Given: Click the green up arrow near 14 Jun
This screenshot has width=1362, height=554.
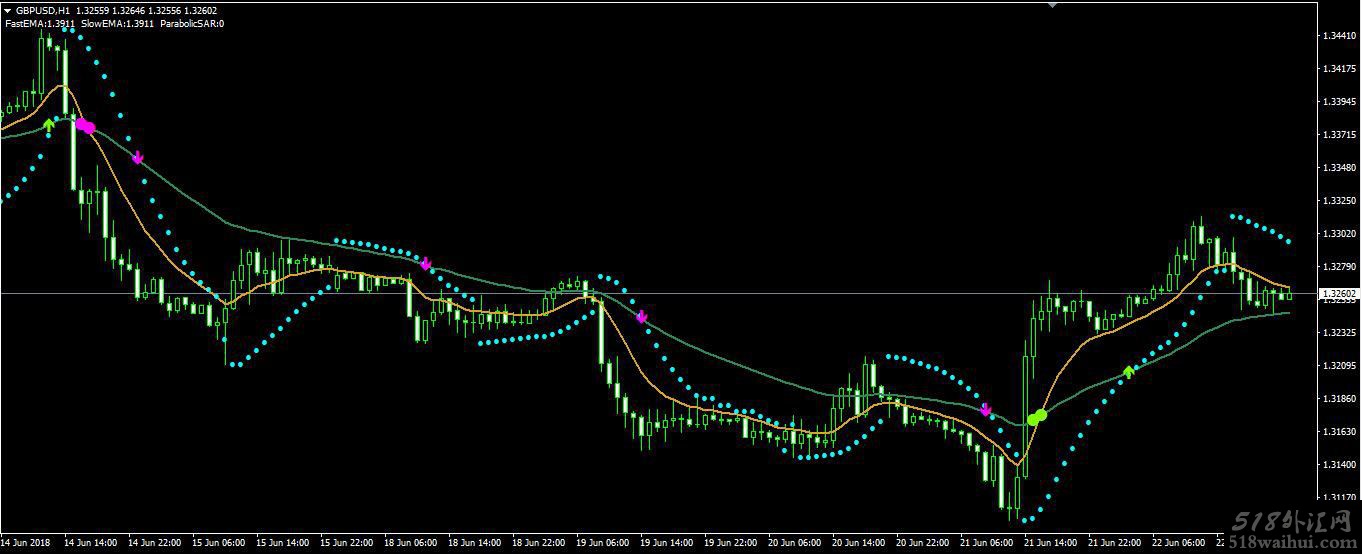Looking at the screenshot, I should click(x=48, y=125).
